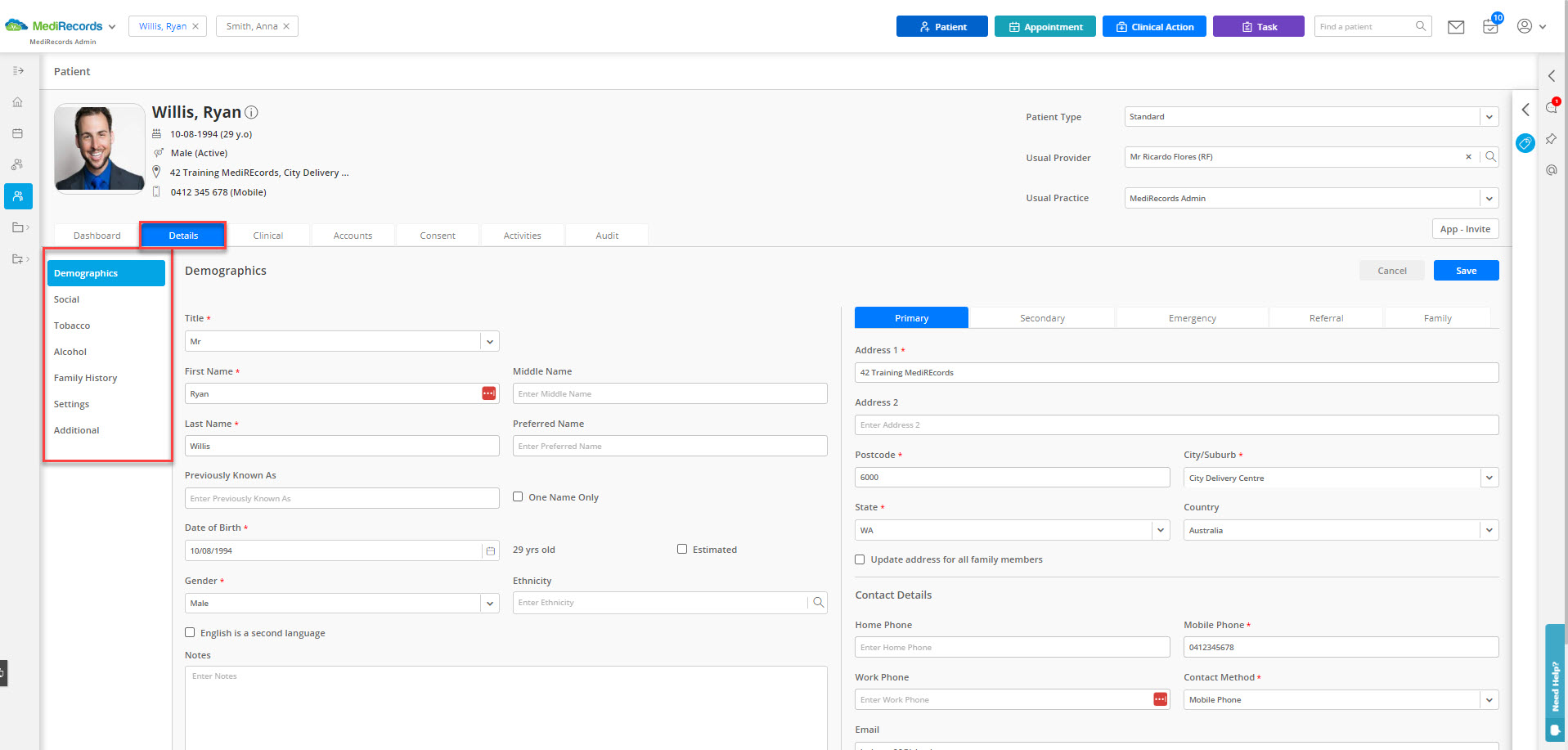Select the Home icon in left sidebar
This screenshot has height=750, width=1568.
tap(17, 101)
